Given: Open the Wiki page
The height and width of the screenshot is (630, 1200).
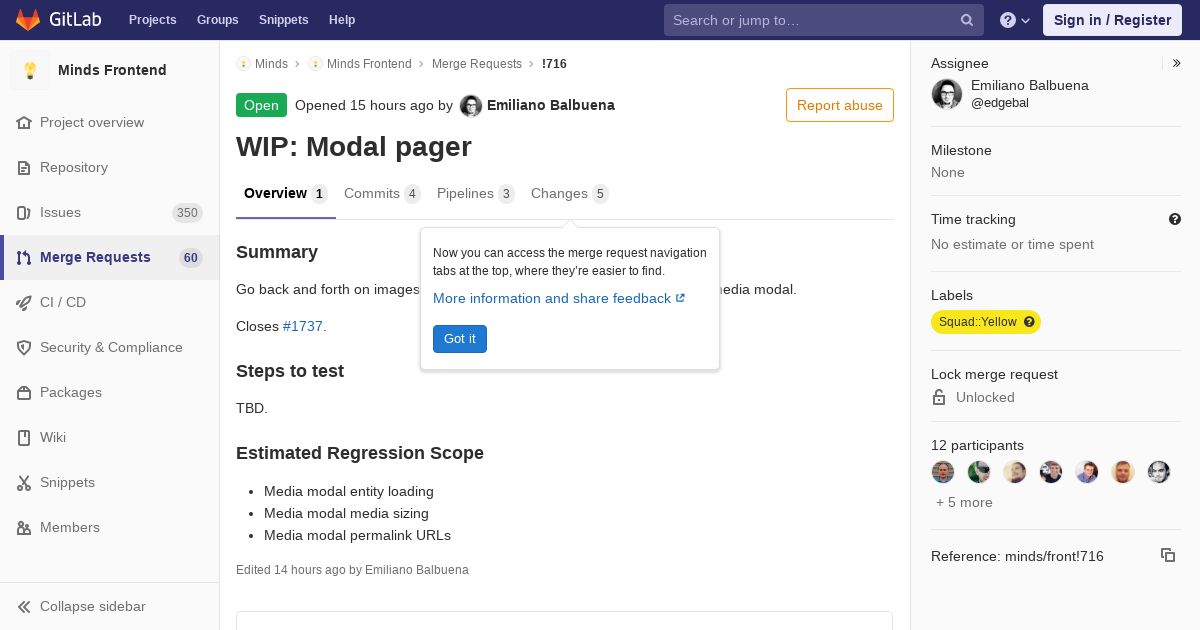Looking at the screenshot, I should [x=52, y=437].
